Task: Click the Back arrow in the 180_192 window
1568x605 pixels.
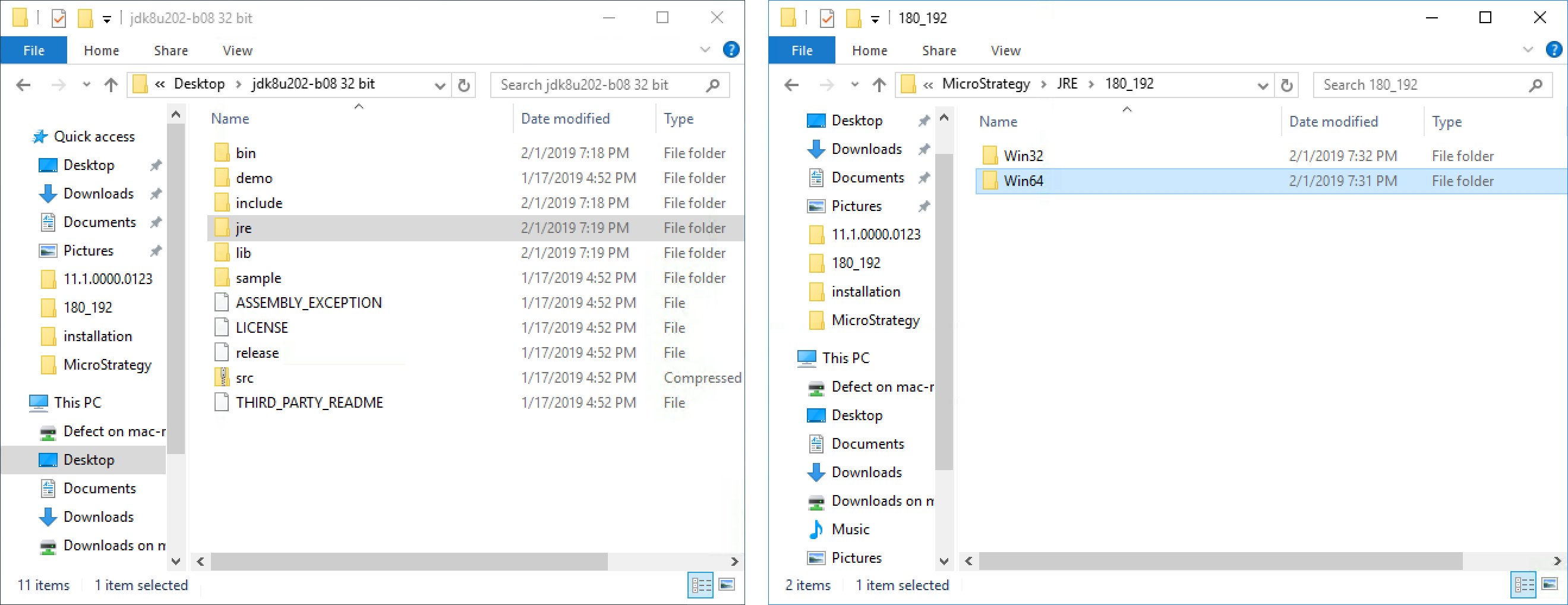Action: pyautogui.click(x=791, y=84)
